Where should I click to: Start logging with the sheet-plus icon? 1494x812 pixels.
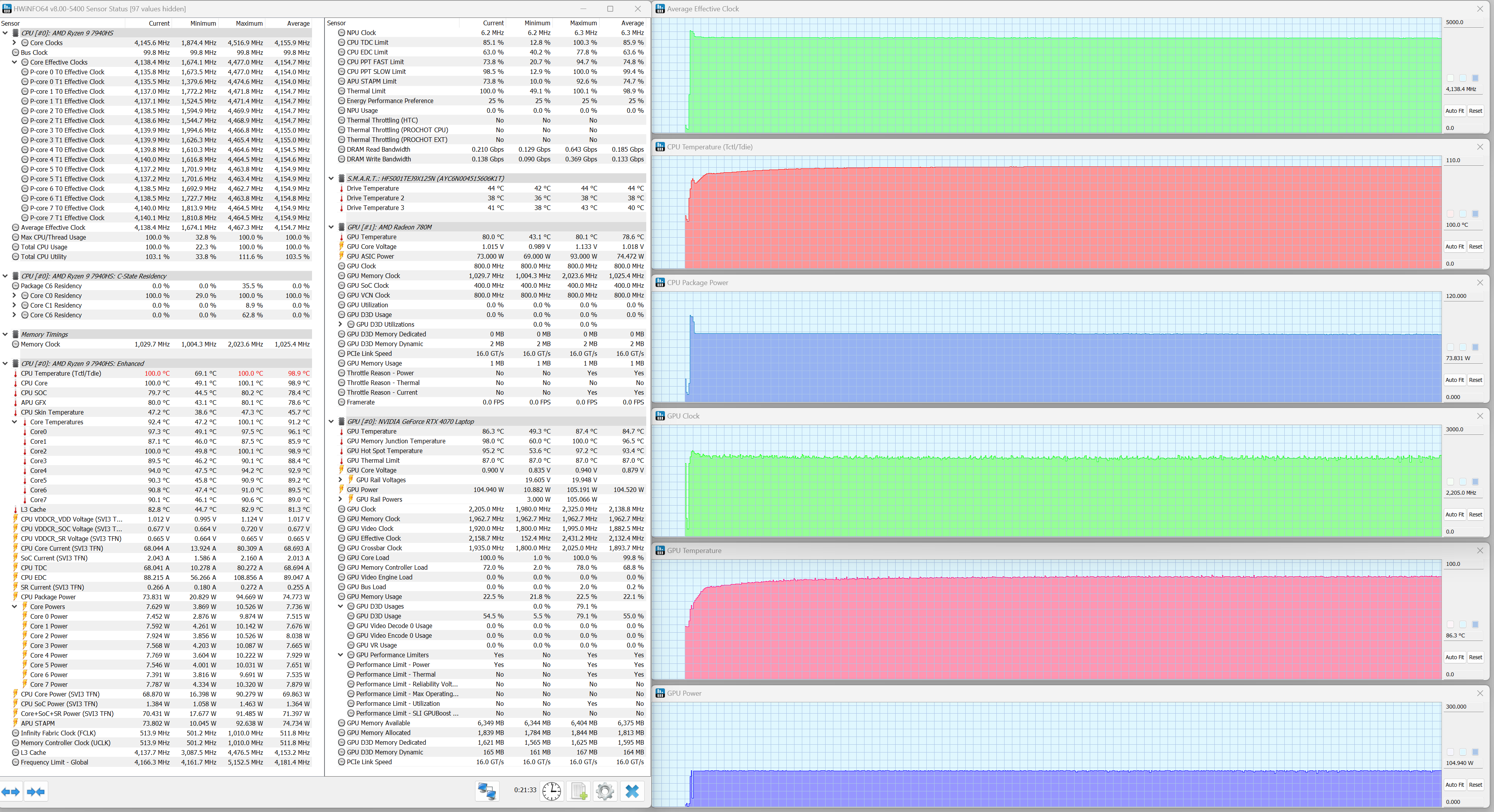click(x=579, y=791)
